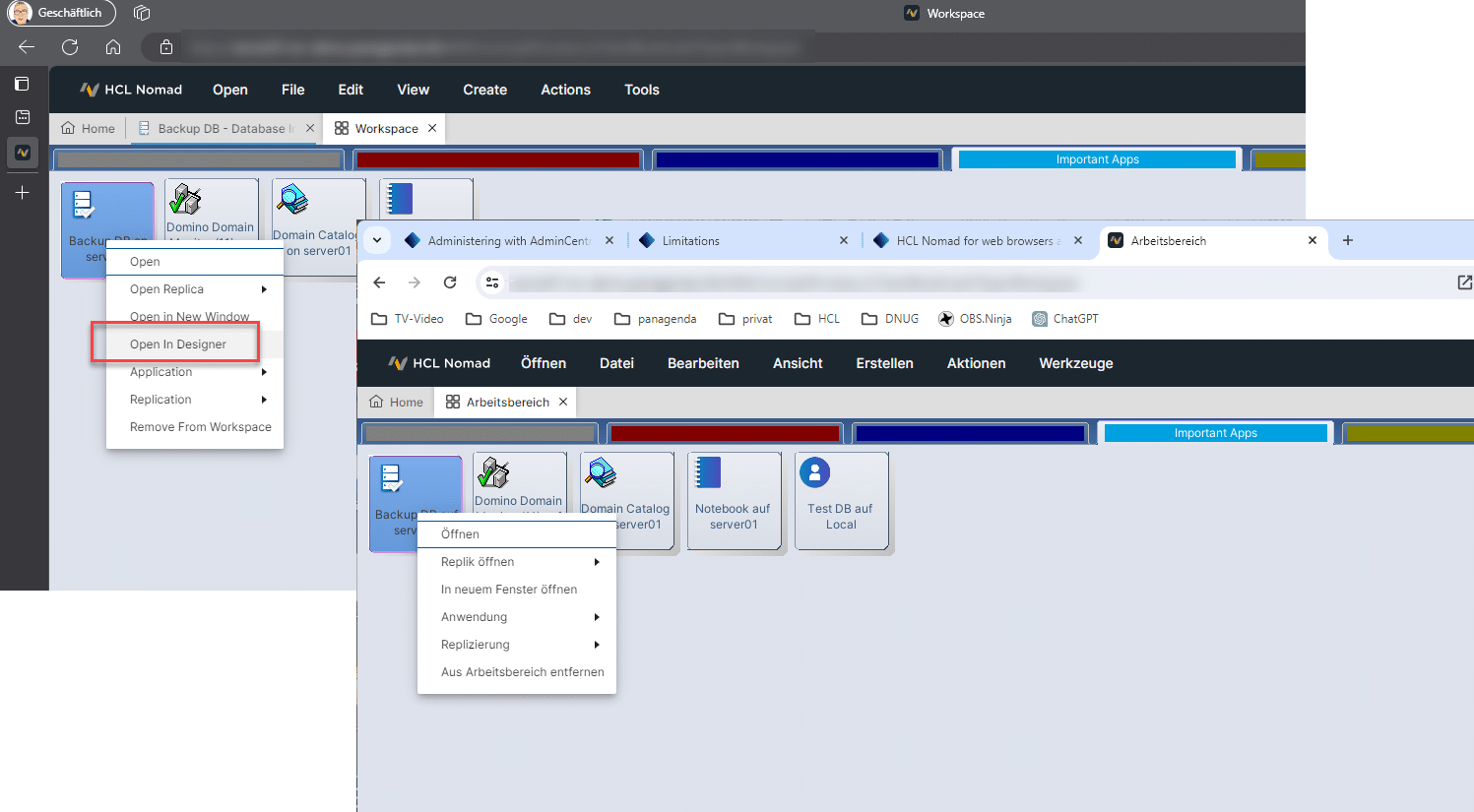
Task: Select Aus Arbeitsbereich entfernen menu entry
Action: 522,672
